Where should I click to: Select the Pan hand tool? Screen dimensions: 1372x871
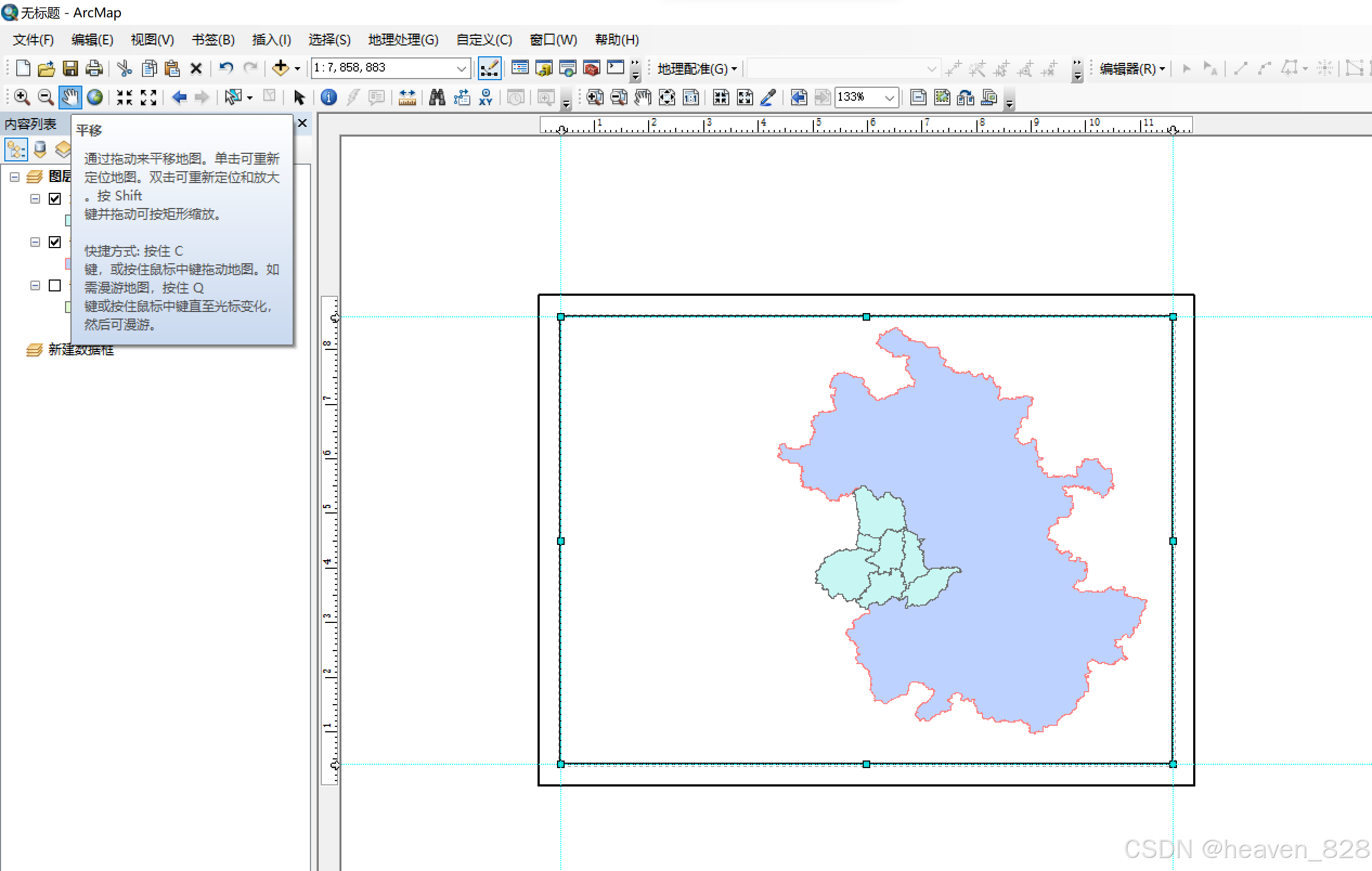[70, 97]
